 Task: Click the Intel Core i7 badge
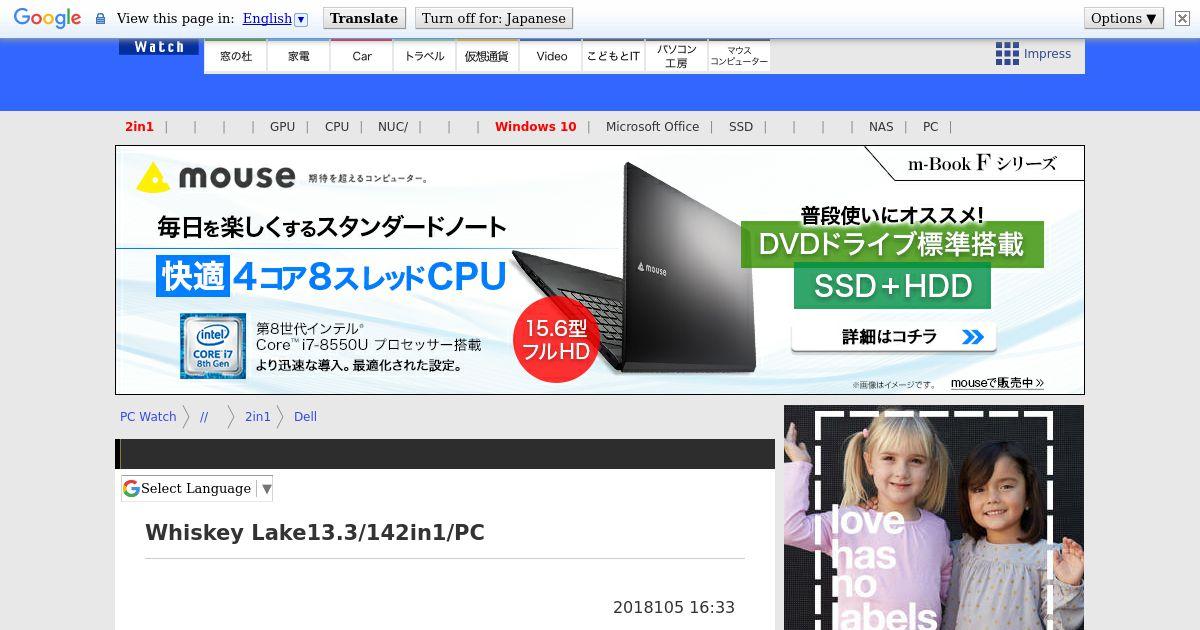213,346
